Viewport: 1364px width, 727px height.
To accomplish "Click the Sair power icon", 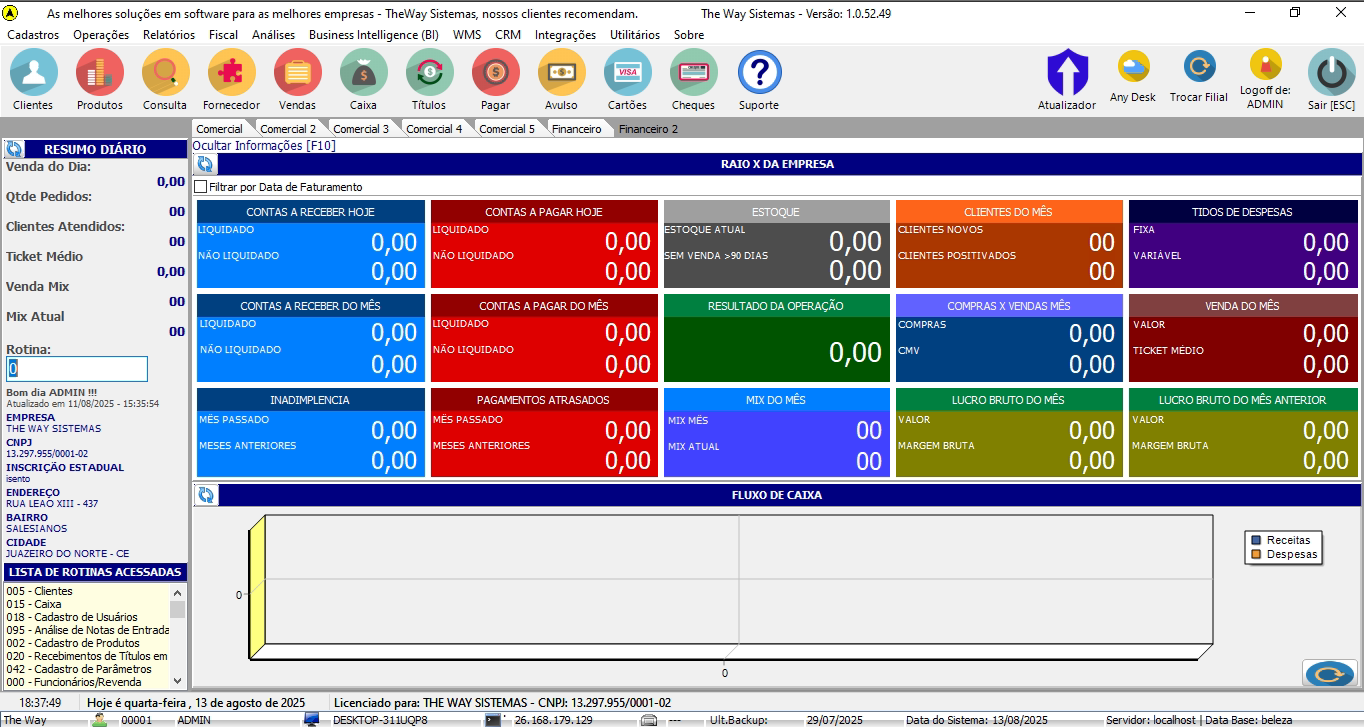I will coord(1331,74).
